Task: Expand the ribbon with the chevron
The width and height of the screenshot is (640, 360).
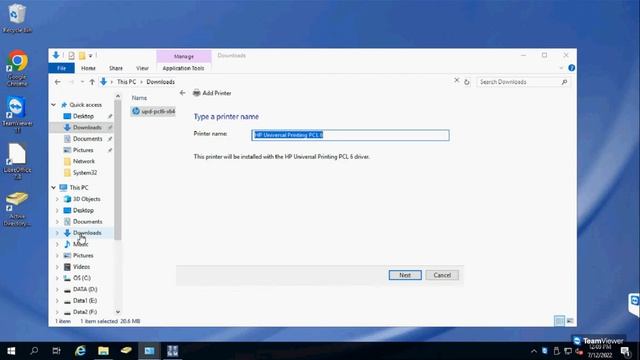Action: pyautogui.click(x=561, y=68)
